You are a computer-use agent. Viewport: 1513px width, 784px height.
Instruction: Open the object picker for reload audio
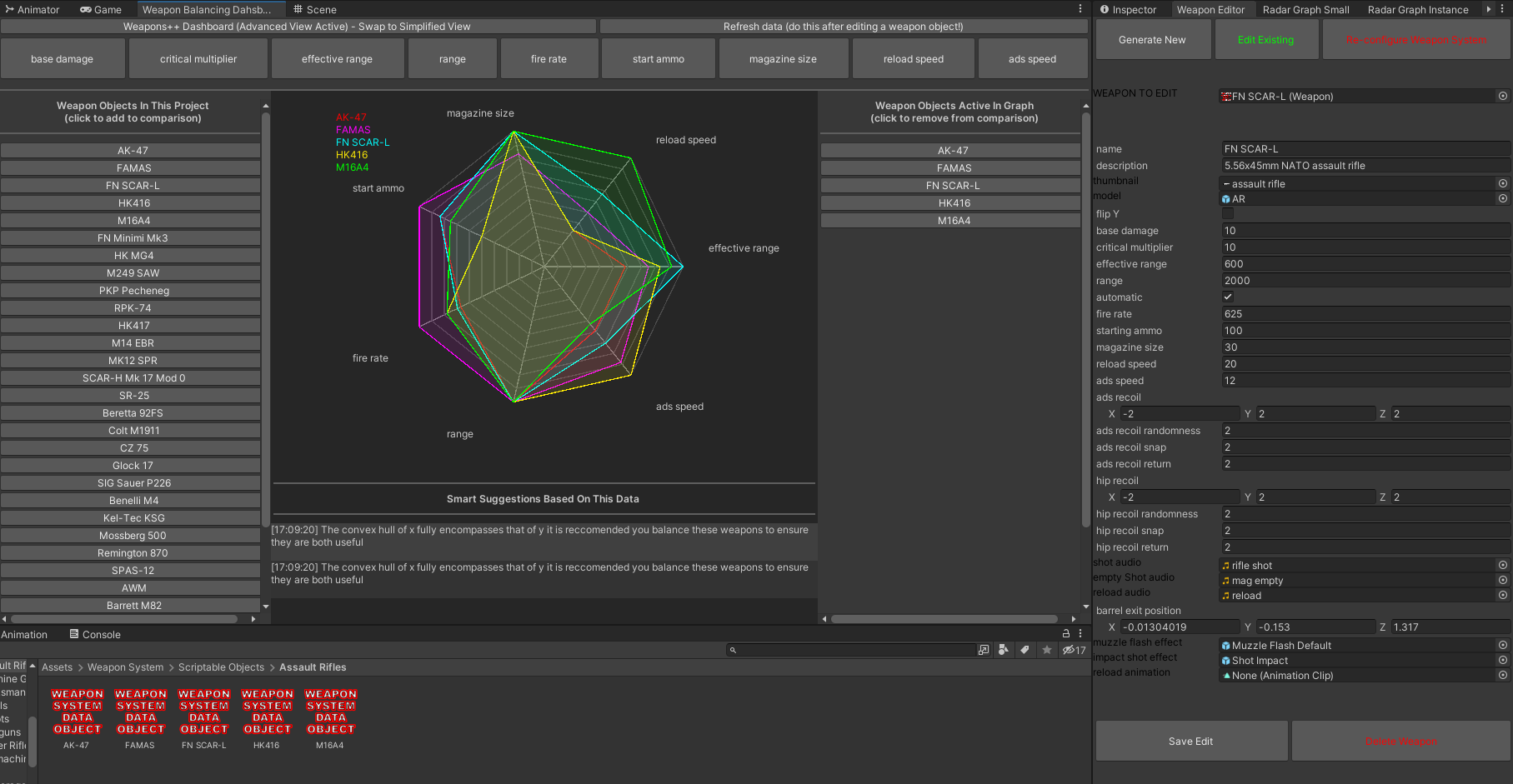coord(1503,595)
